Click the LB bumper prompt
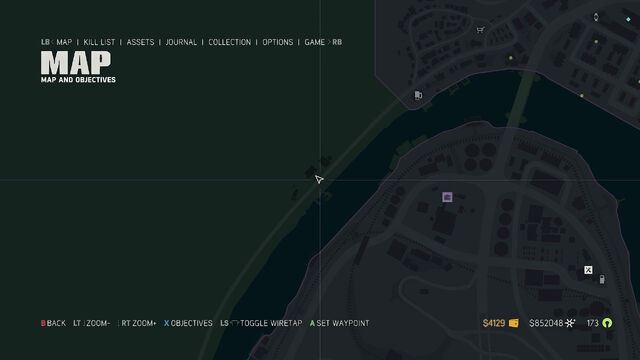Viewport: 640px width, 360px height. [45, 42]
